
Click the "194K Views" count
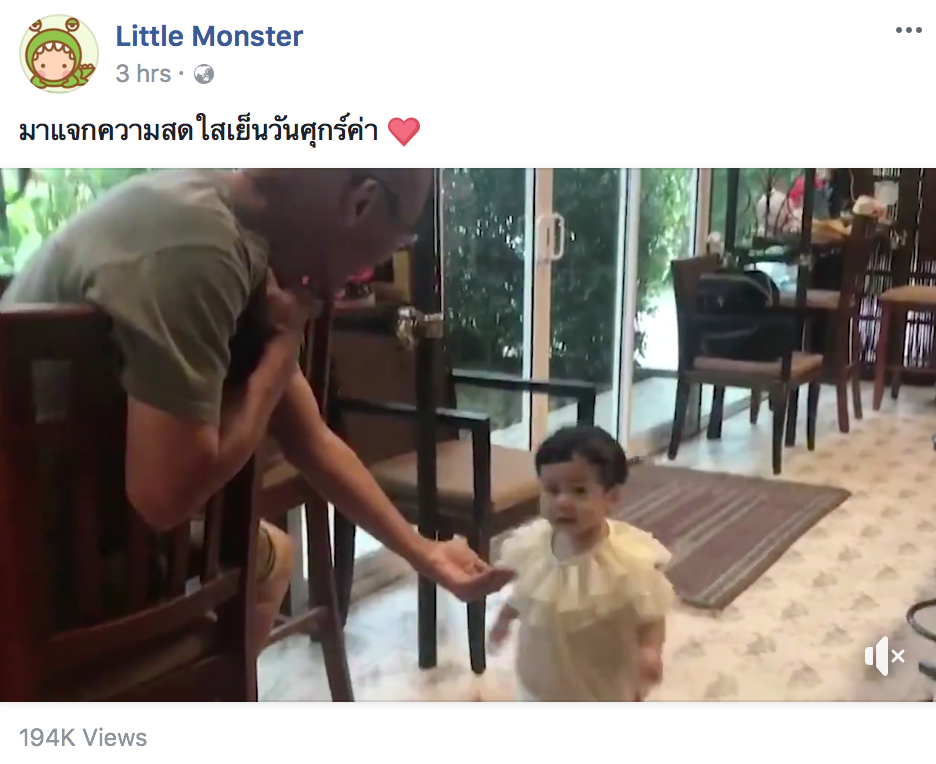[x=83, y=738]
